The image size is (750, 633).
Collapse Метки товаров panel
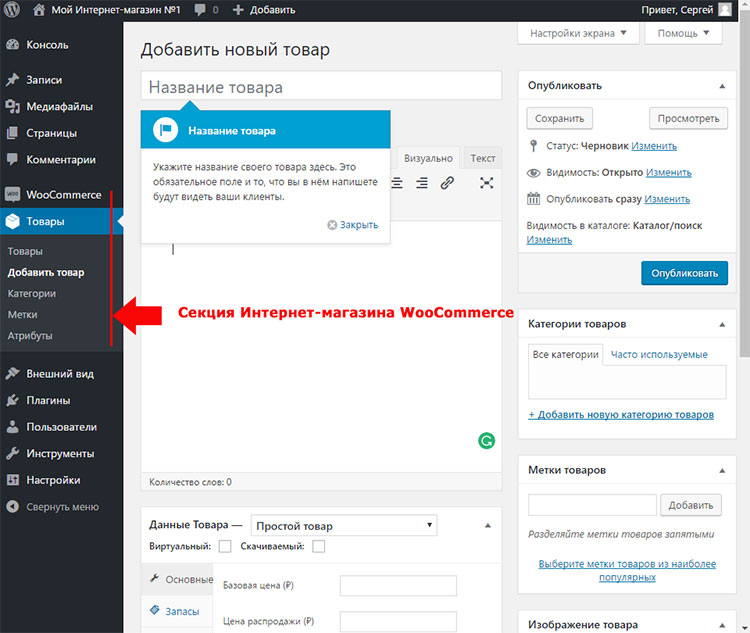(x=722, y=471)
